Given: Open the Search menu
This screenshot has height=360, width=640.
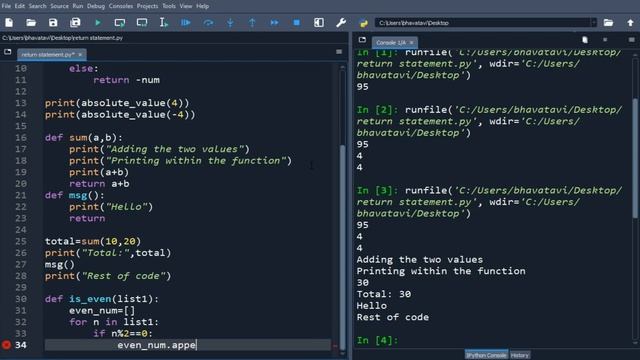Looking at the screenshot, I should click(38, 6).
